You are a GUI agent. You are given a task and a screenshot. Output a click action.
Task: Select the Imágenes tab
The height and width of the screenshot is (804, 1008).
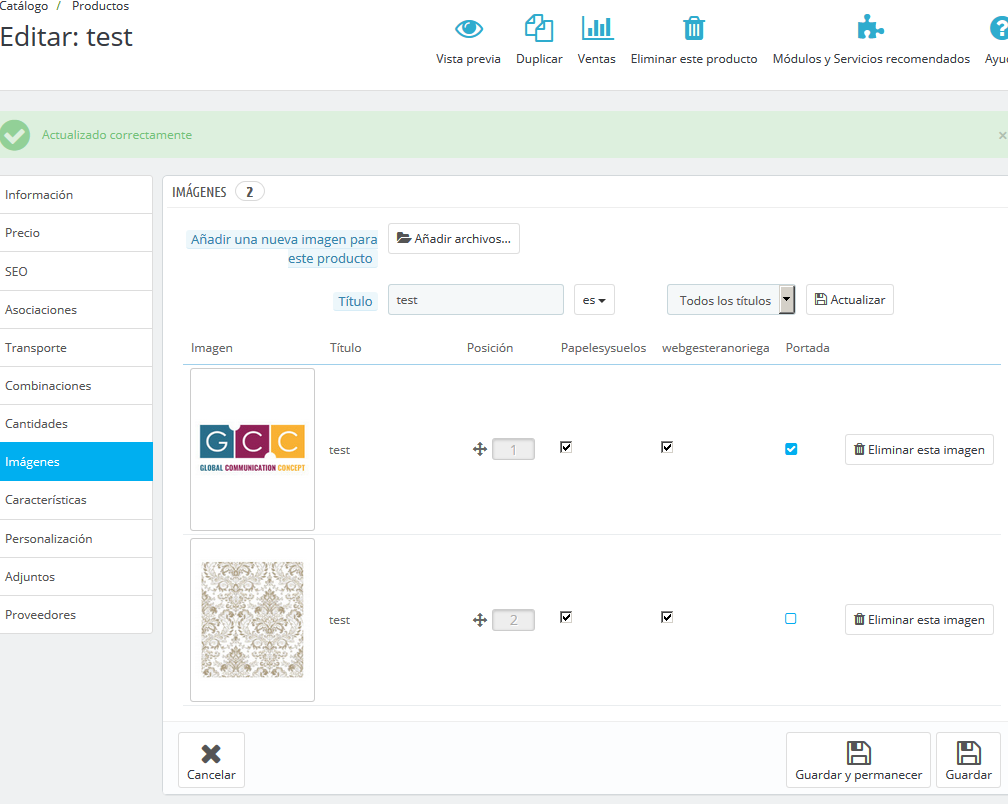tap(76, 461)
